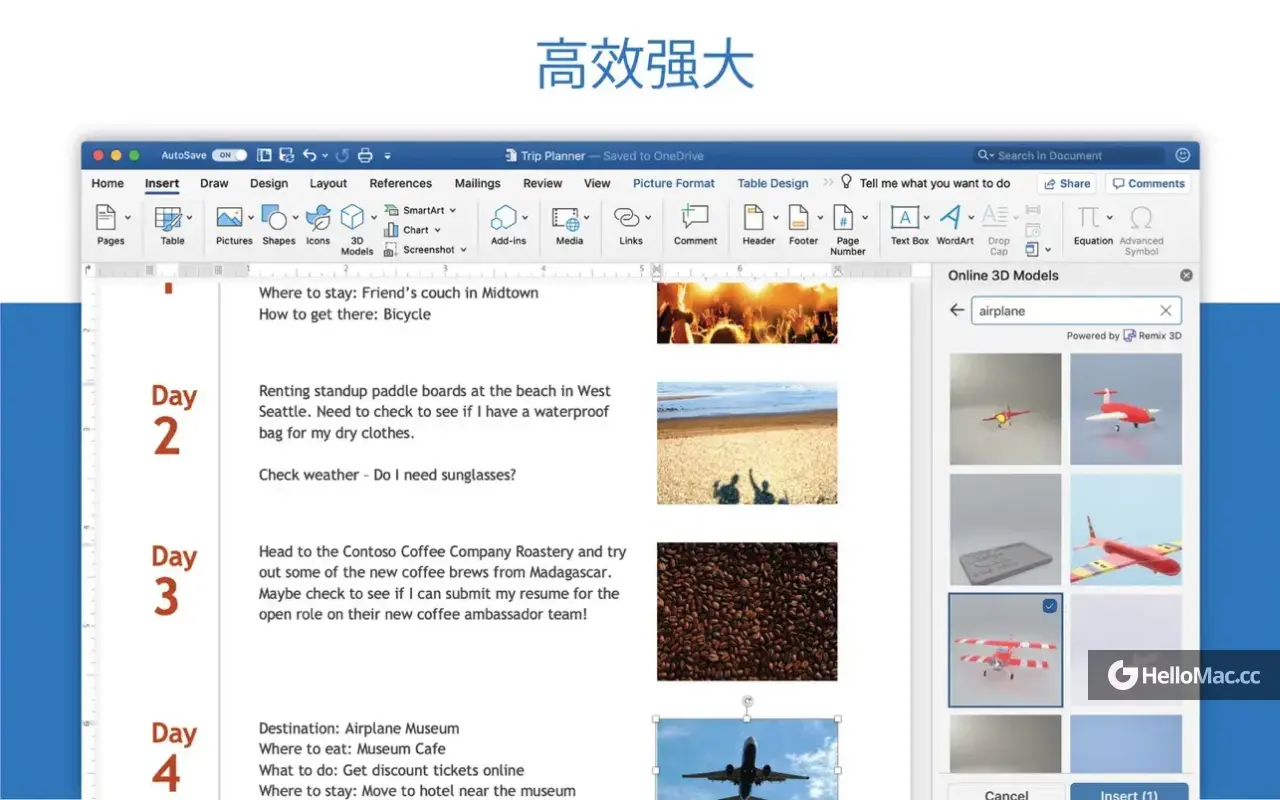
Task: Click the Date & Time icon
Action: pyautogui.click(x=1033, y=230)
